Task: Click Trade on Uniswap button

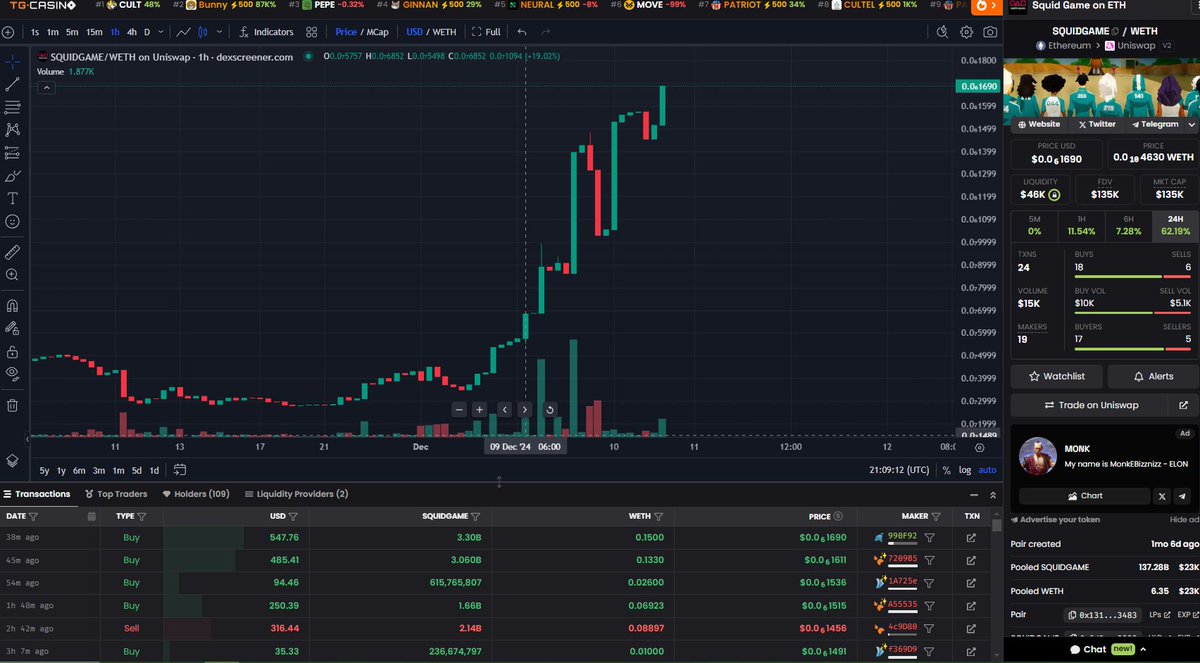Action: tap(1089, 405)
